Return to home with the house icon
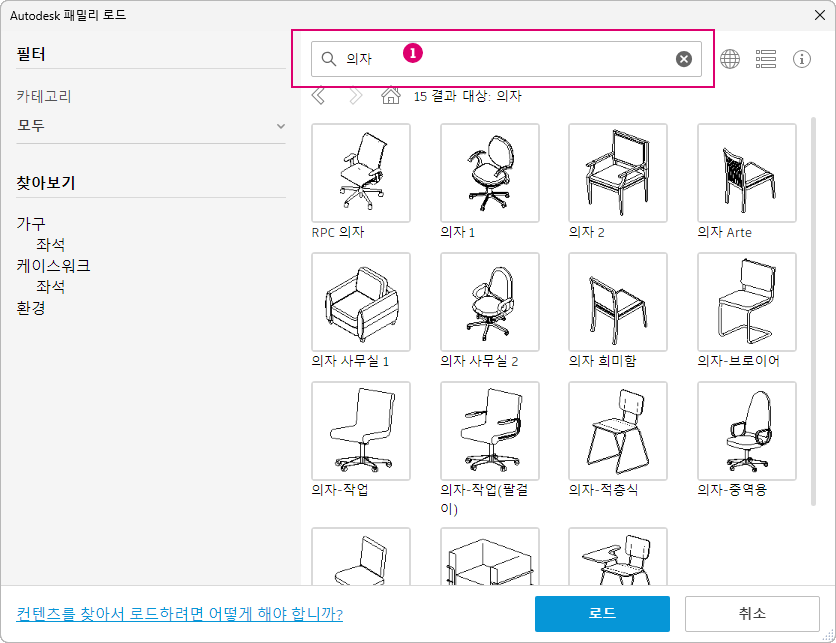The width and height of the screenshot is (836, 643). pyautogui.click(x=391, y=95)
